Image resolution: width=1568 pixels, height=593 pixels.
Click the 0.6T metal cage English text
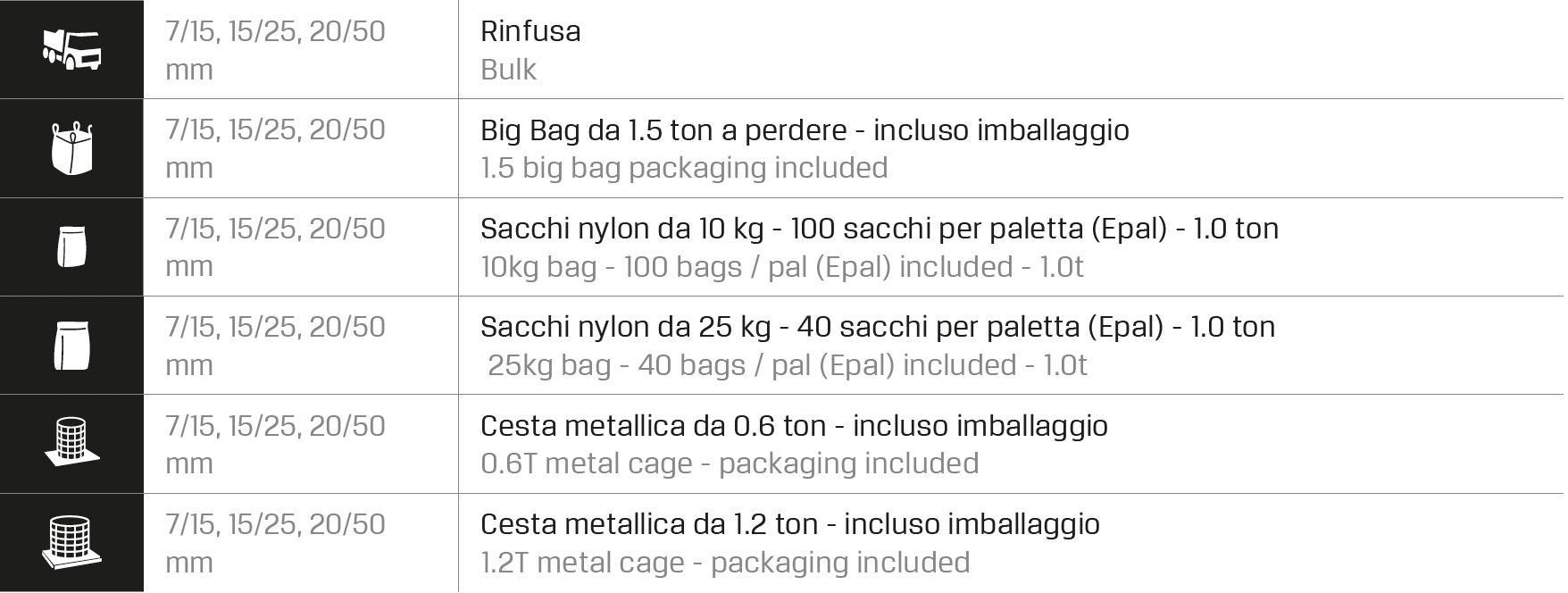[729, 464]
